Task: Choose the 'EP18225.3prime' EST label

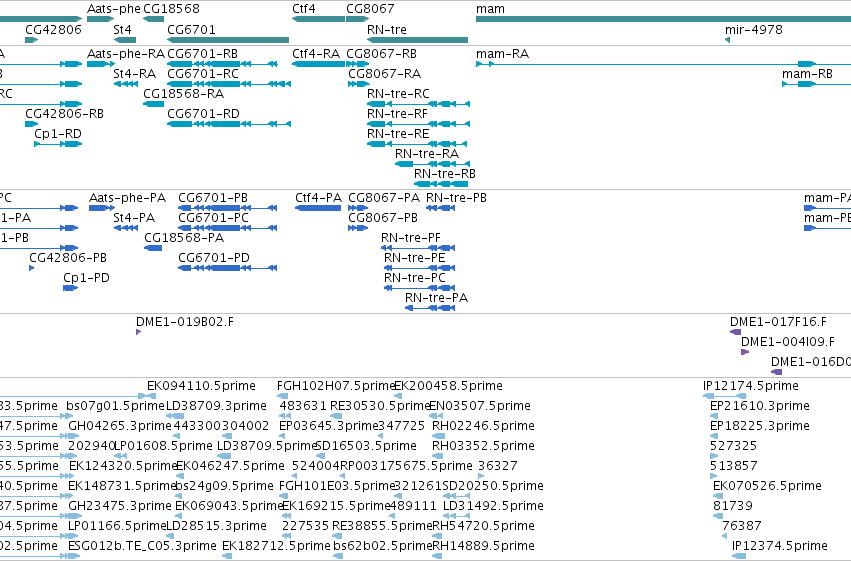Action: [x=759, y=426]
